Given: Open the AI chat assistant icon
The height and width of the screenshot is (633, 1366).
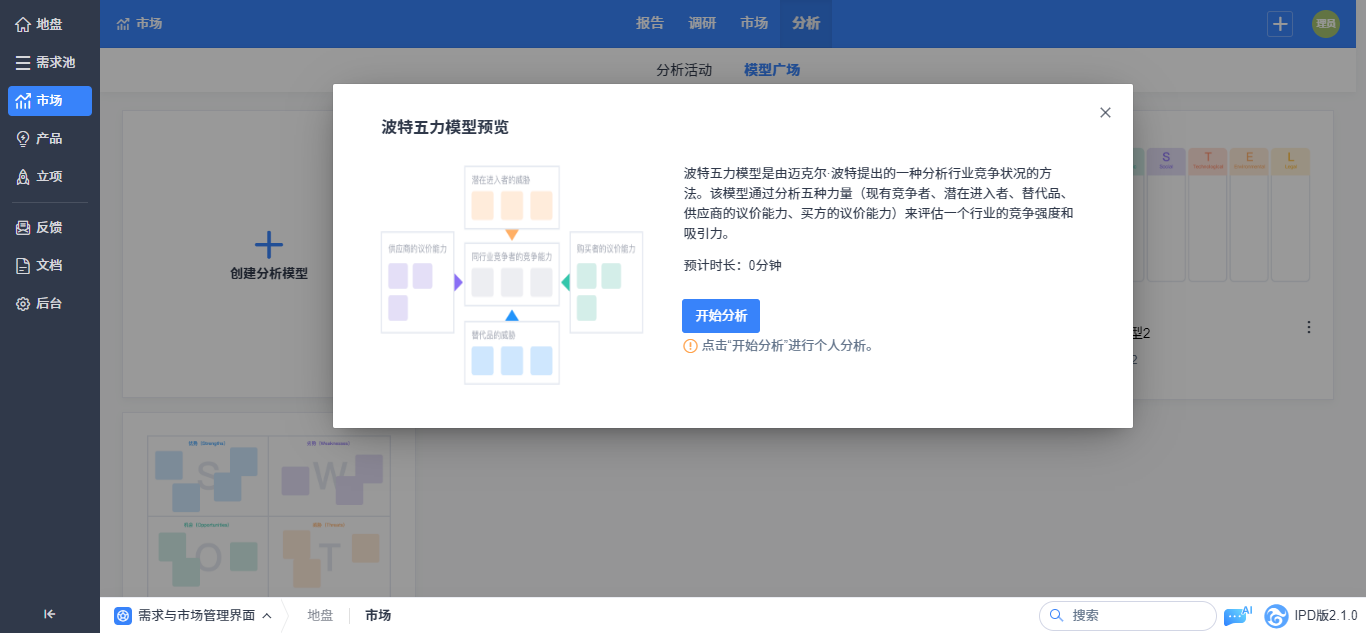Looking at the screenshot, I should coord(1237,615).
